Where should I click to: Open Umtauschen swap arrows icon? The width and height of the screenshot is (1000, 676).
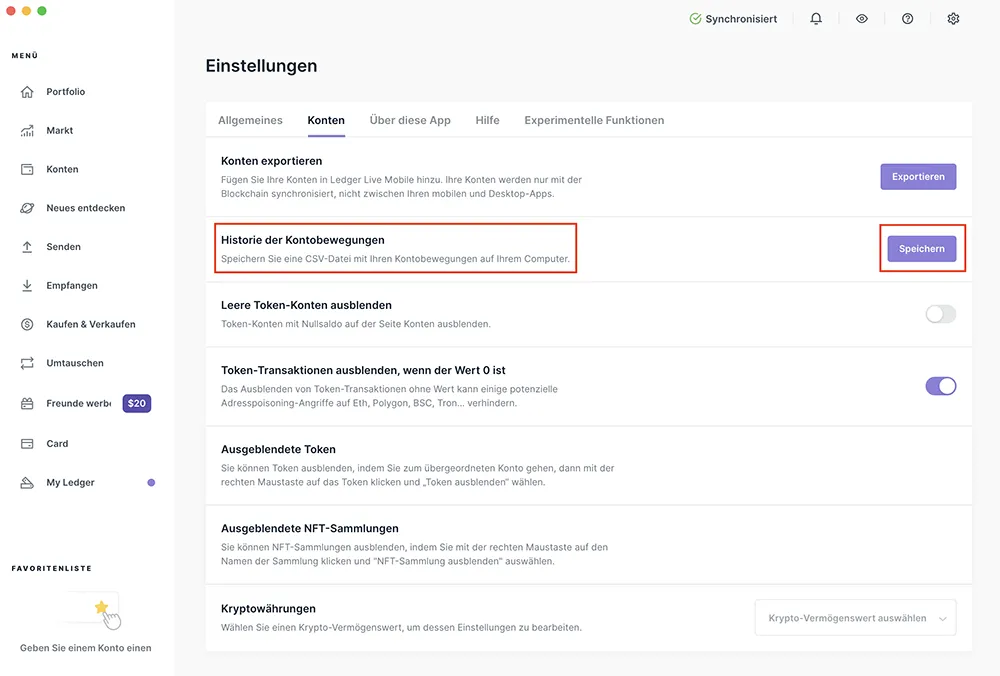coord(27,363)
